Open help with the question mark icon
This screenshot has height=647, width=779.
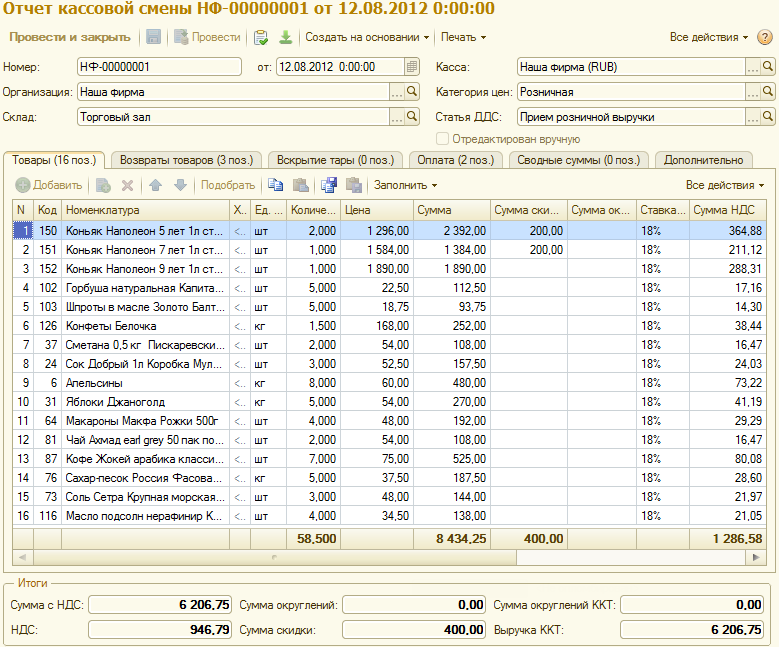coord(764,37)
